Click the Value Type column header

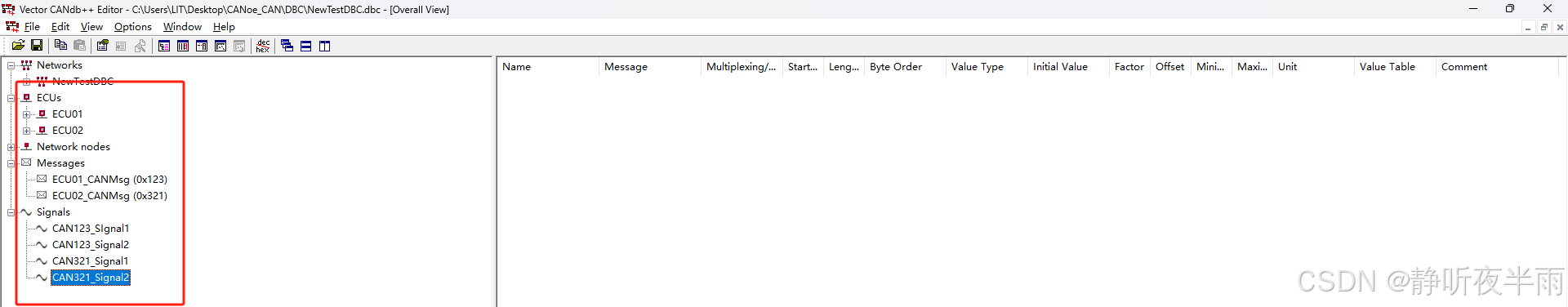pos(987,67)
